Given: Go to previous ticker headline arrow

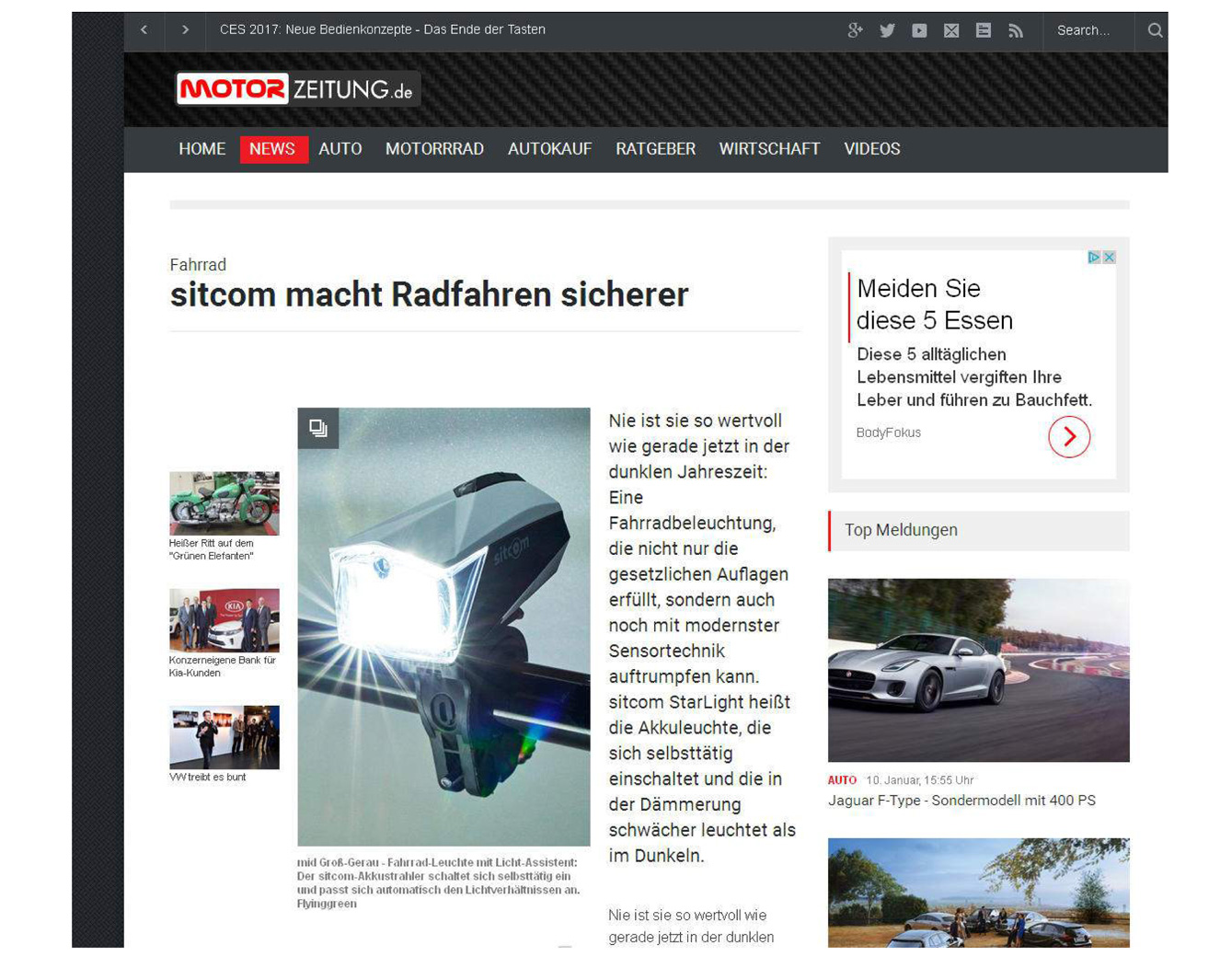Looking at the screenshot, I should coord(144,30).
